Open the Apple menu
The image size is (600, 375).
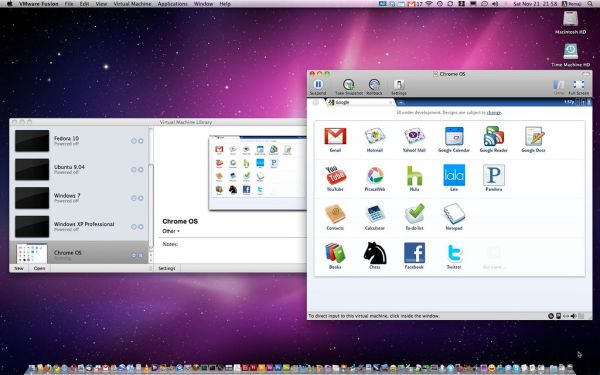(10, 4)
